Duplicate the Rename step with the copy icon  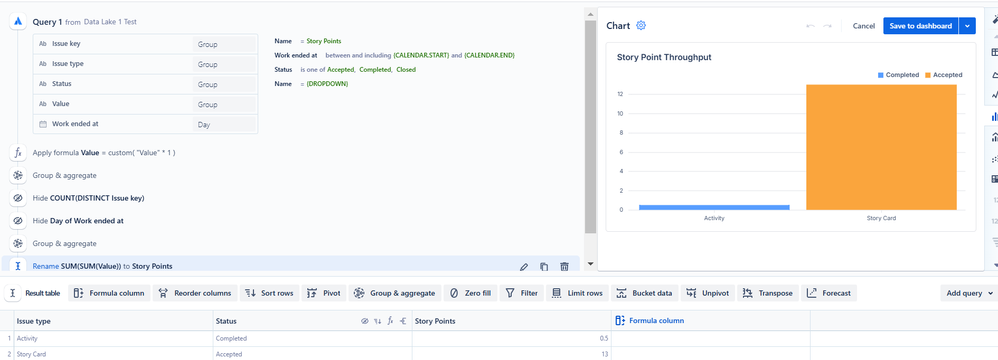[544, 267]
